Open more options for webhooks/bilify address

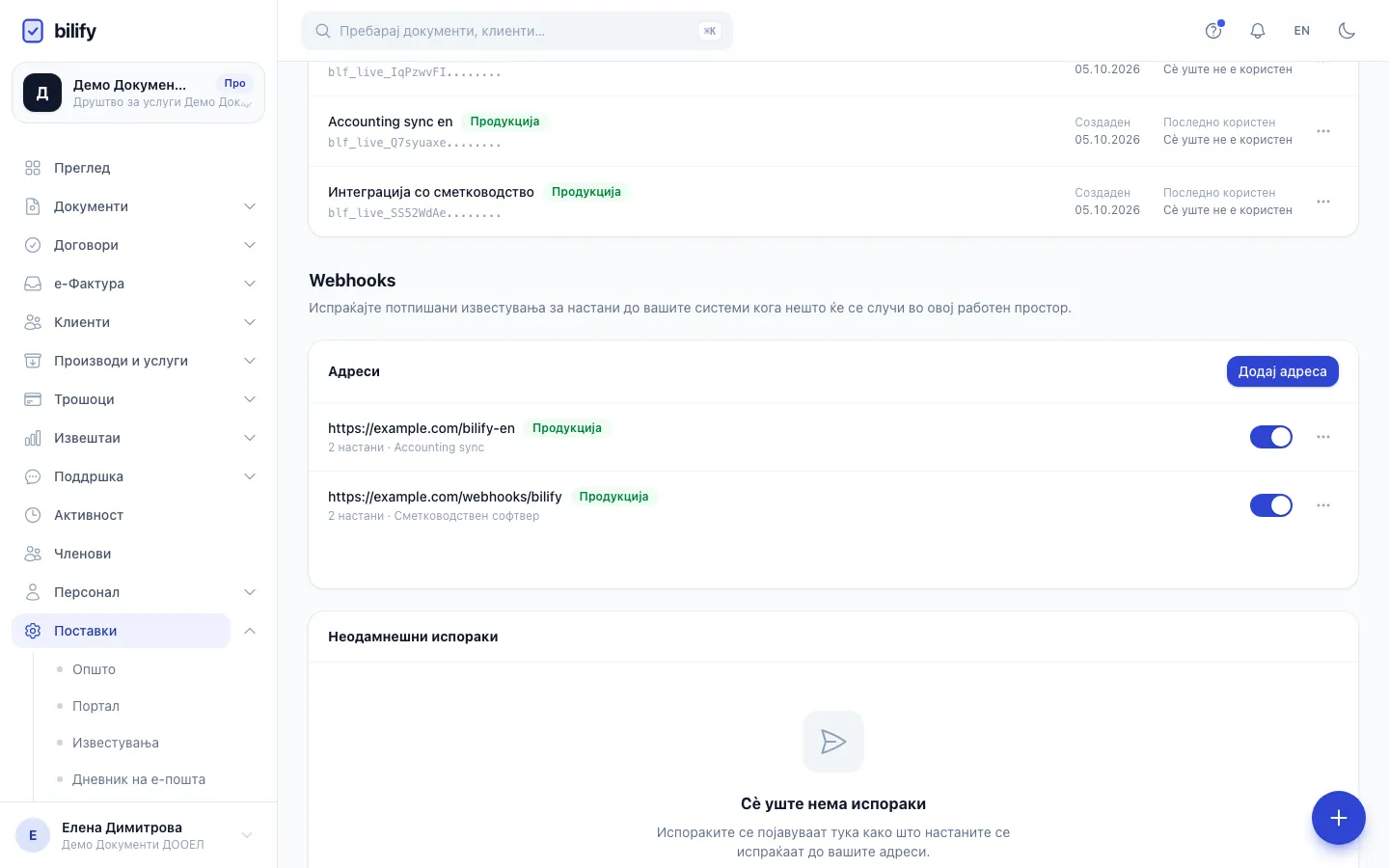1323,505
